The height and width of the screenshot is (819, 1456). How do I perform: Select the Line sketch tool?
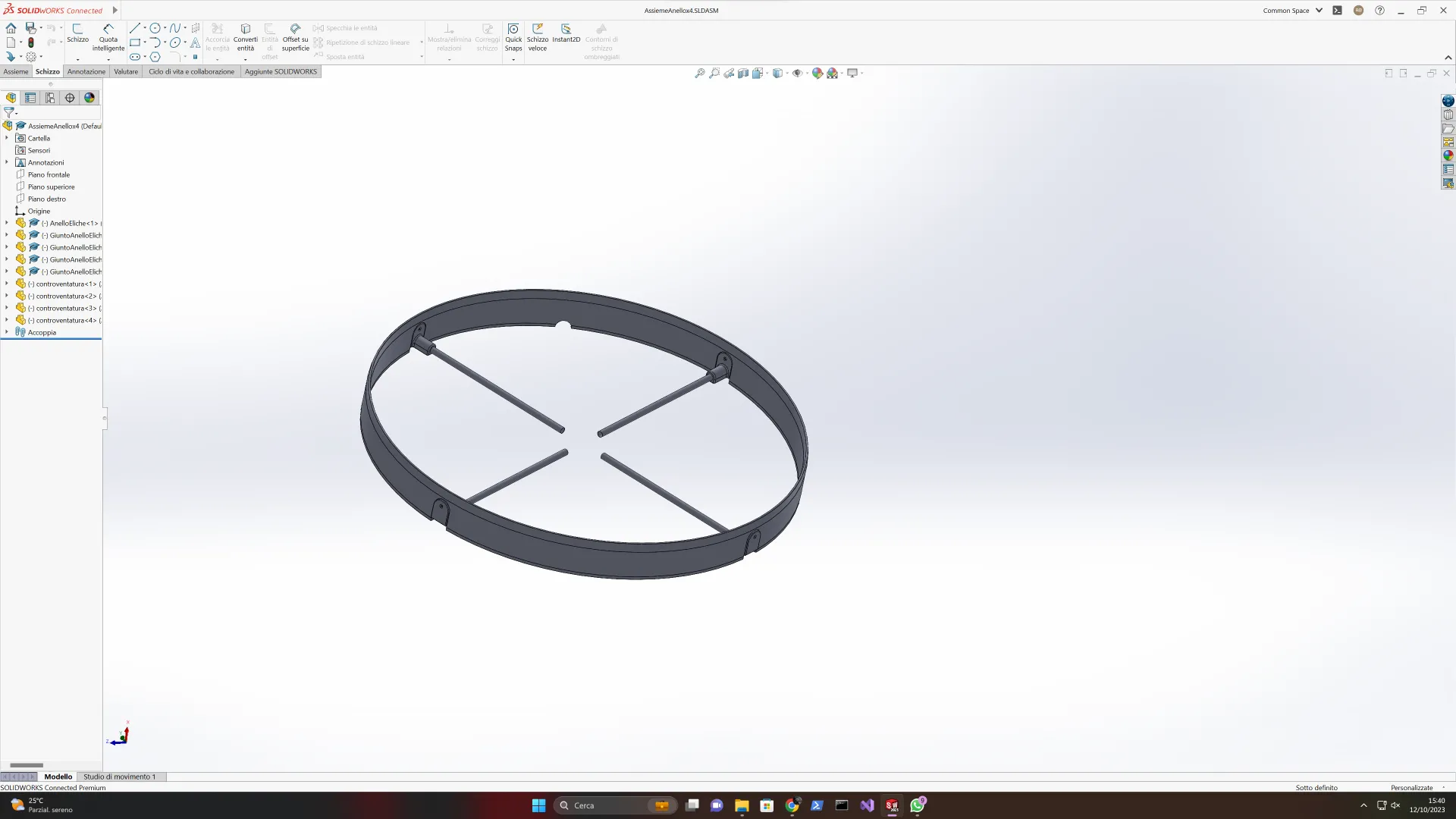pos(135,28)
